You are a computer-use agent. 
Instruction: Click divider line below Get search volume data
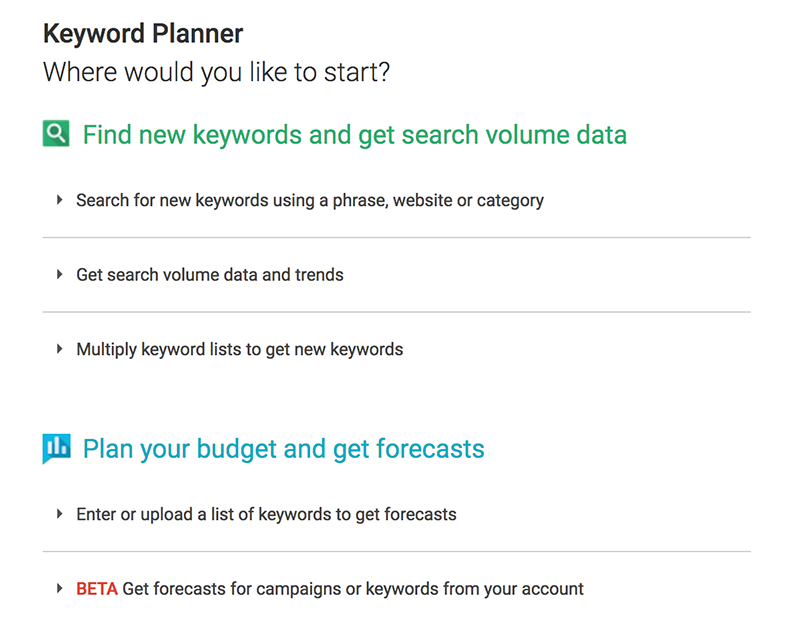point(396,312)
